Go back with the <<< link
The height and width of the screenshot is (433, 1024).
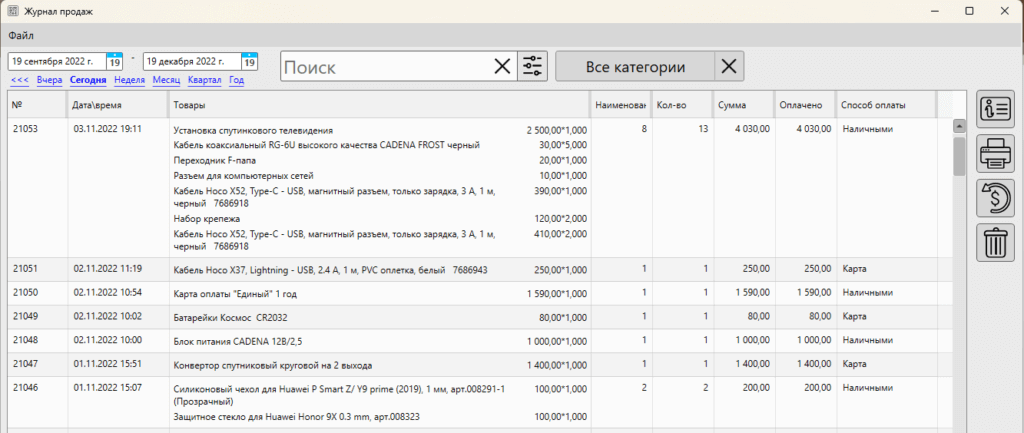pyautogui.click(x=19, y=80)
